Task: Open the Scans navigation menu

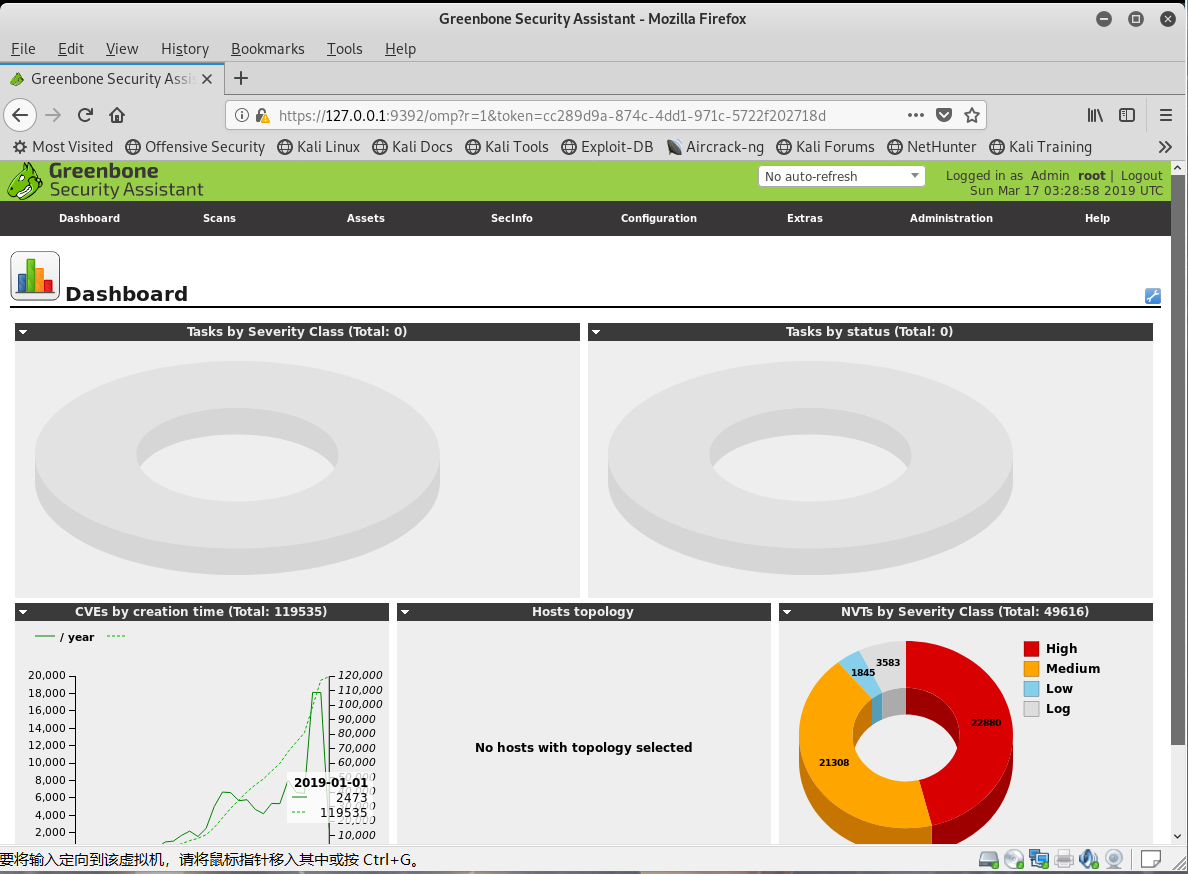Action: (x=219, y=218)
